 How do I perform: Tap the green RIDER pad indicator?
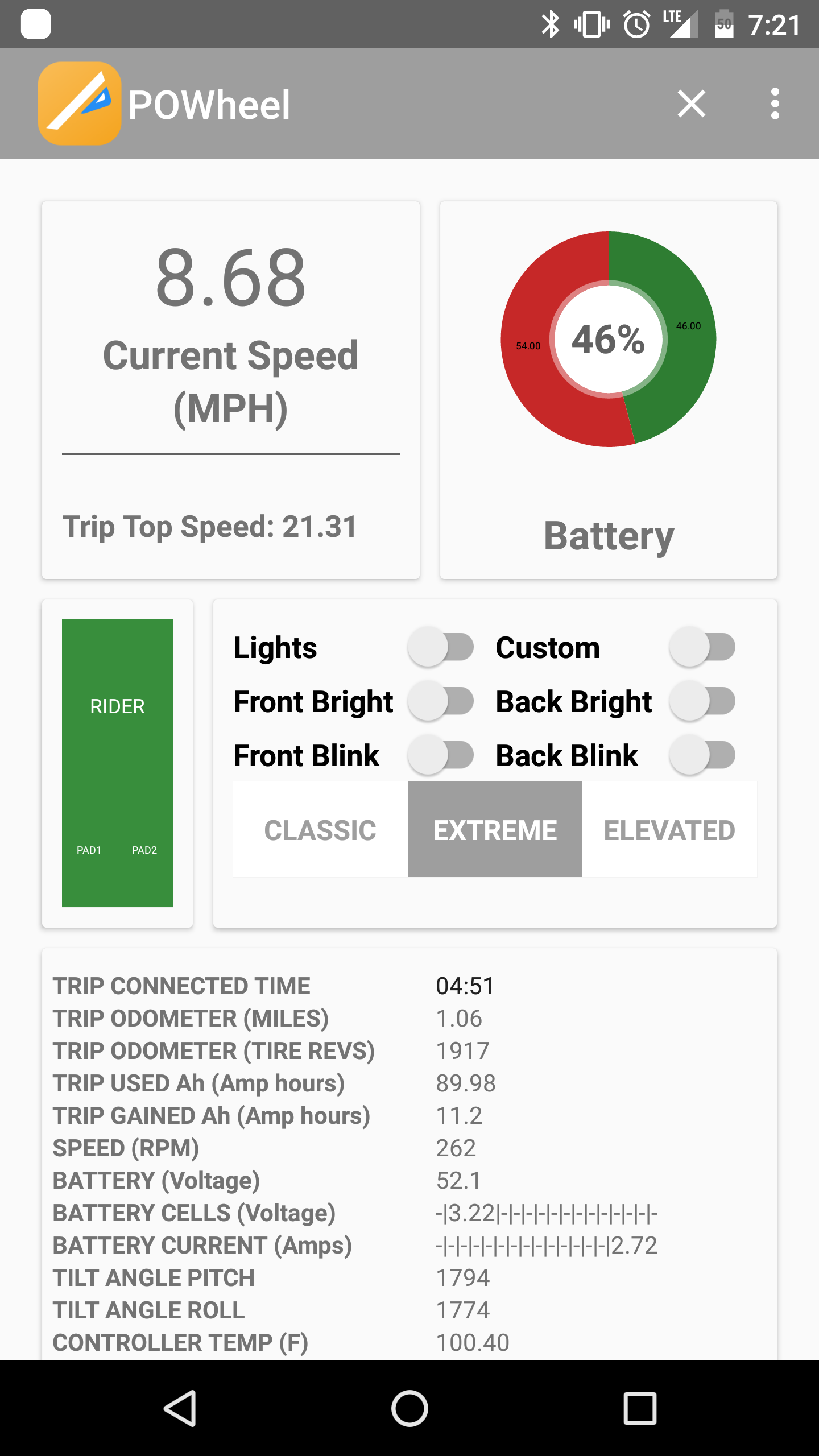tap(117, 763)
